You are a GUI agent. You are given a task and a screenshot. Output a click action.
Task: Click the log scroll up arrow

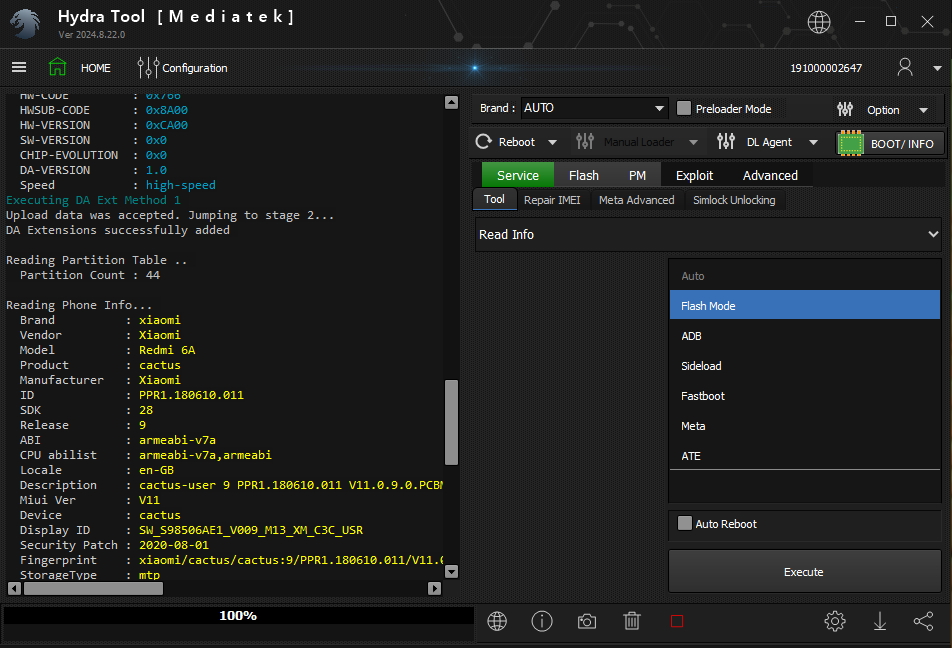(x=451, y=102)
